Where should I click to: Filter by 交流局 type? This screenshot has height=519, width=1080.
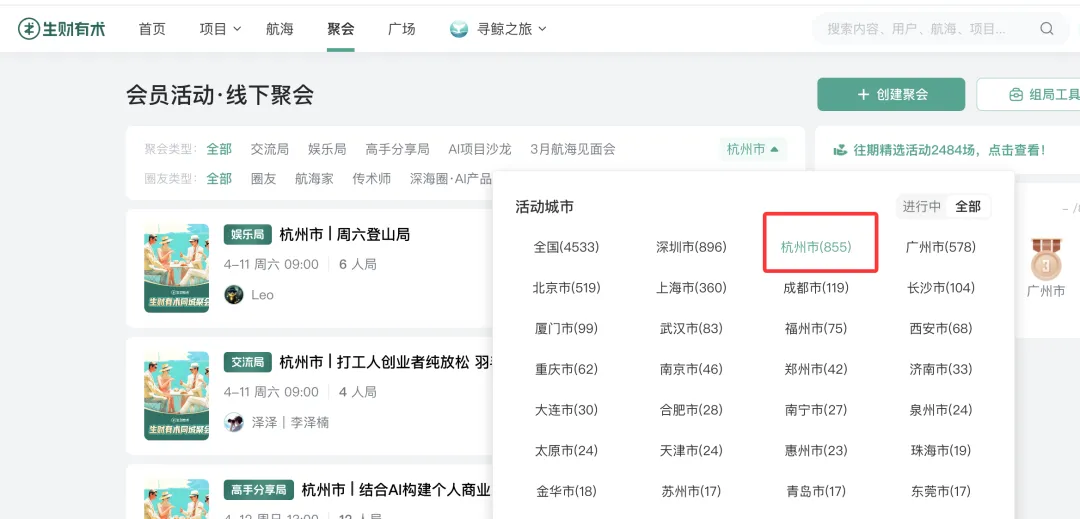[269, 149]
